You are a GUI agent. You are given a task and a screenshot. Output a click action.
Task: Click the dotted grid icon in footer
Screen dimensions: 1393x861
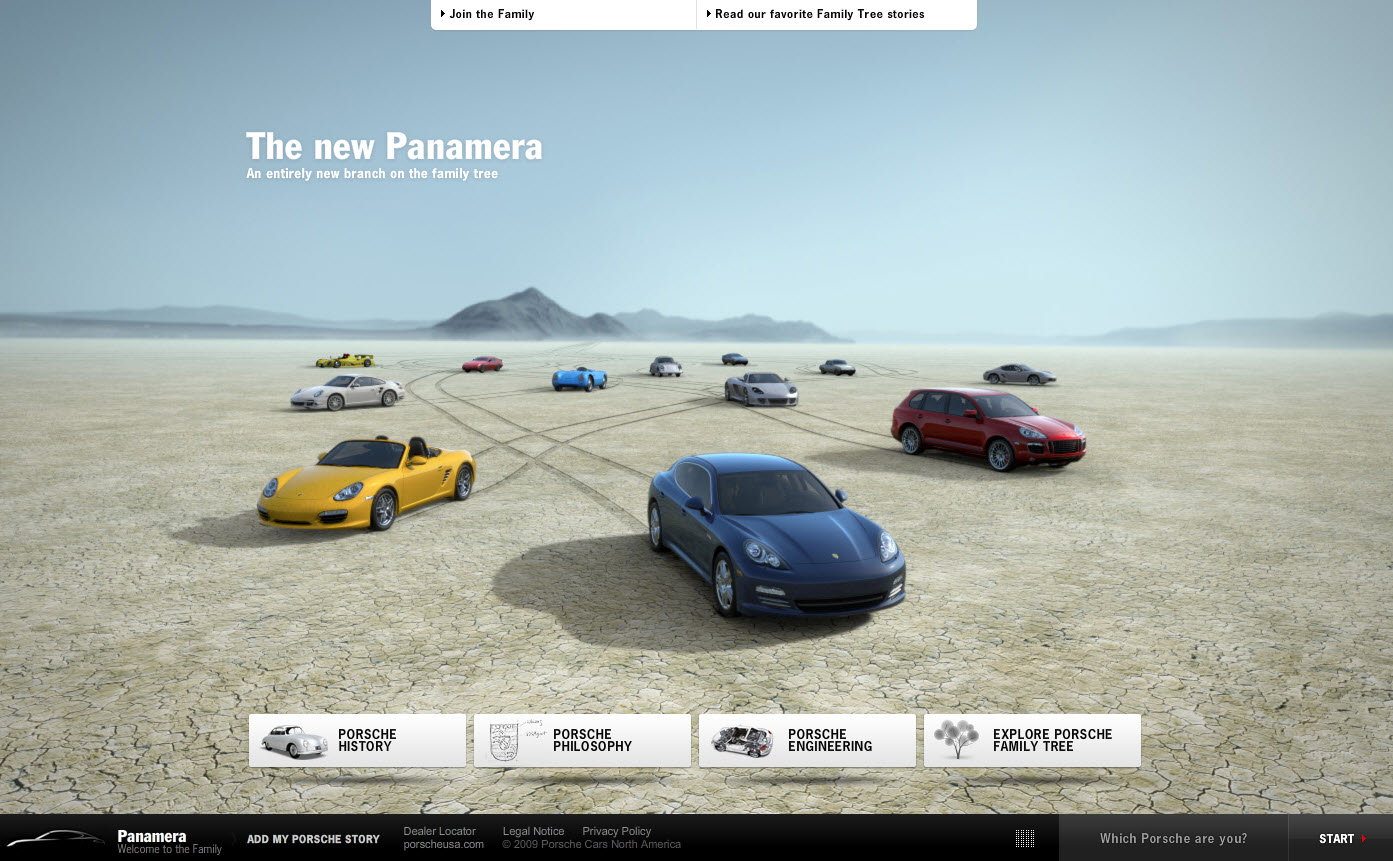[x=1025, y=838]
